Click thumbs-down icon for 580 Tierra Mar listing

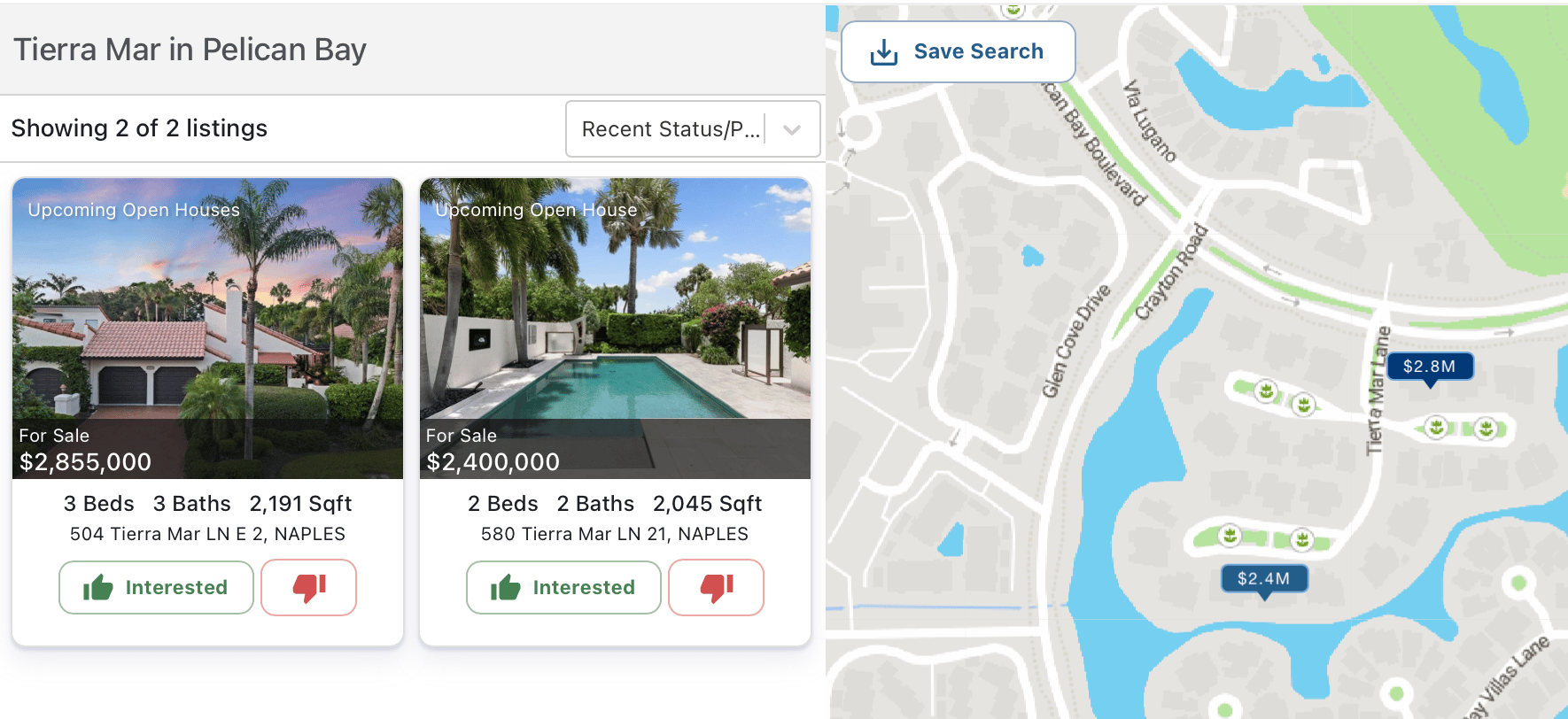point(717,587)
